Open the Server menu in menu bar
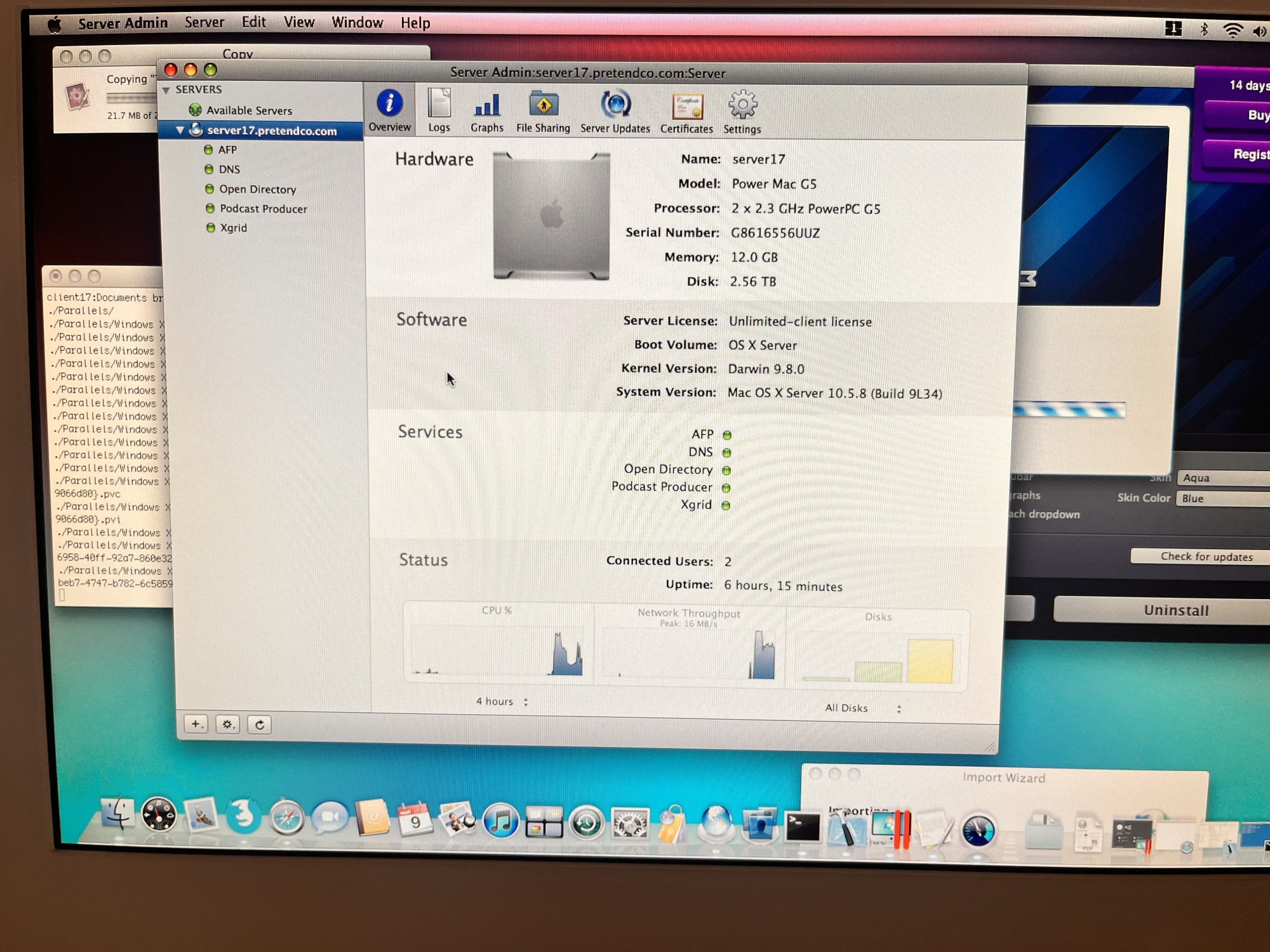The height and width of the screenshot is (952, 1270). click(204, 23)
